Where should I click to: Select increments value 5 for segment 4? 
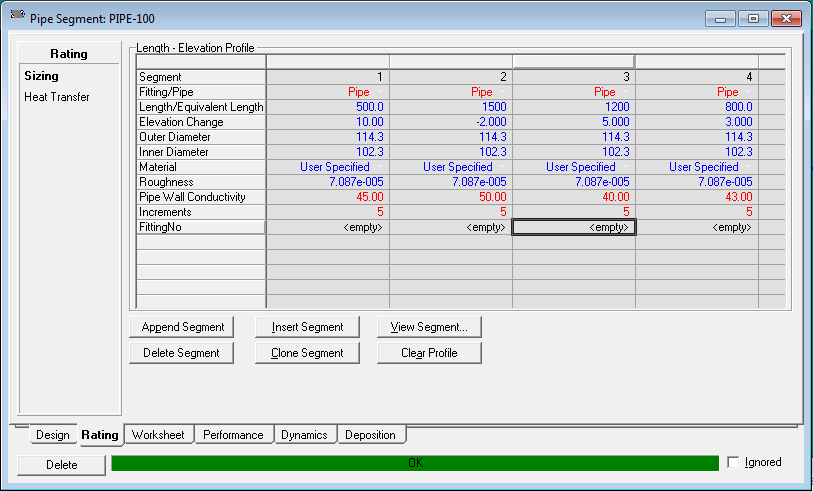click(x=697, y=212)
